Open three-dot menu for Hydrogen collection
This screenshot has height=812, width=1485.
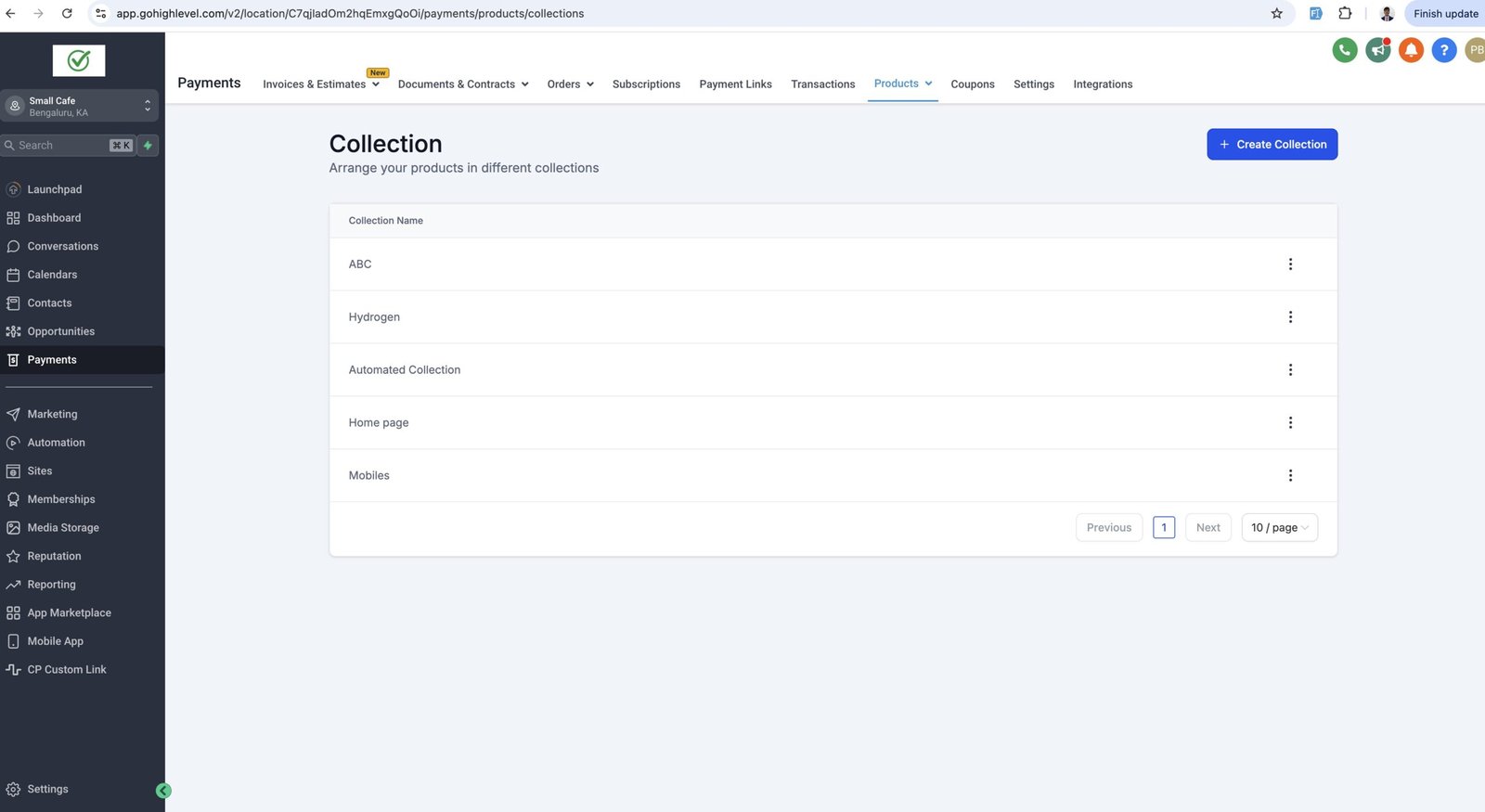coord(1289,317)
